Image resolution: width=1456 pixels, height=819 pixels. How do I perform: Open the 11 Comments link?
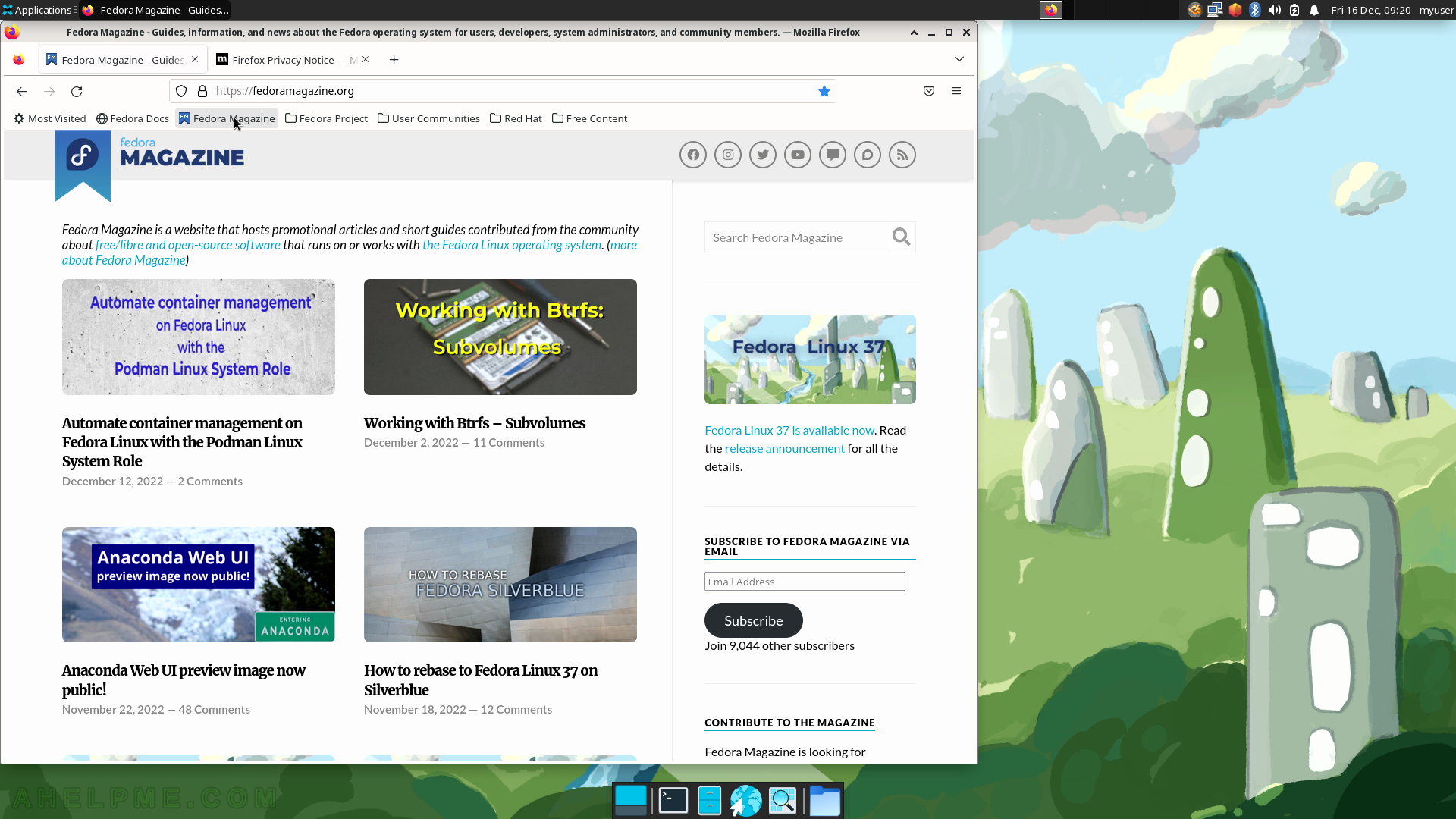(509, 443)
